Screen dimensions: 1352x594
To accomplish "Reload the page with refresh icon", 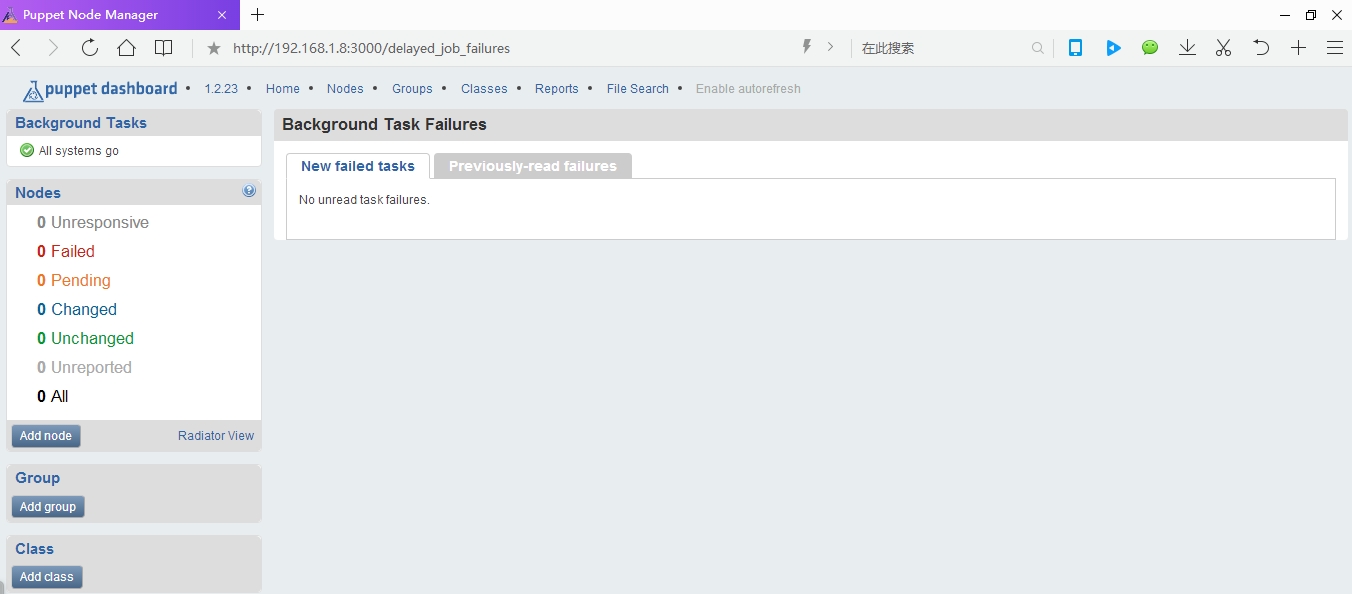I will click(90, 48).
